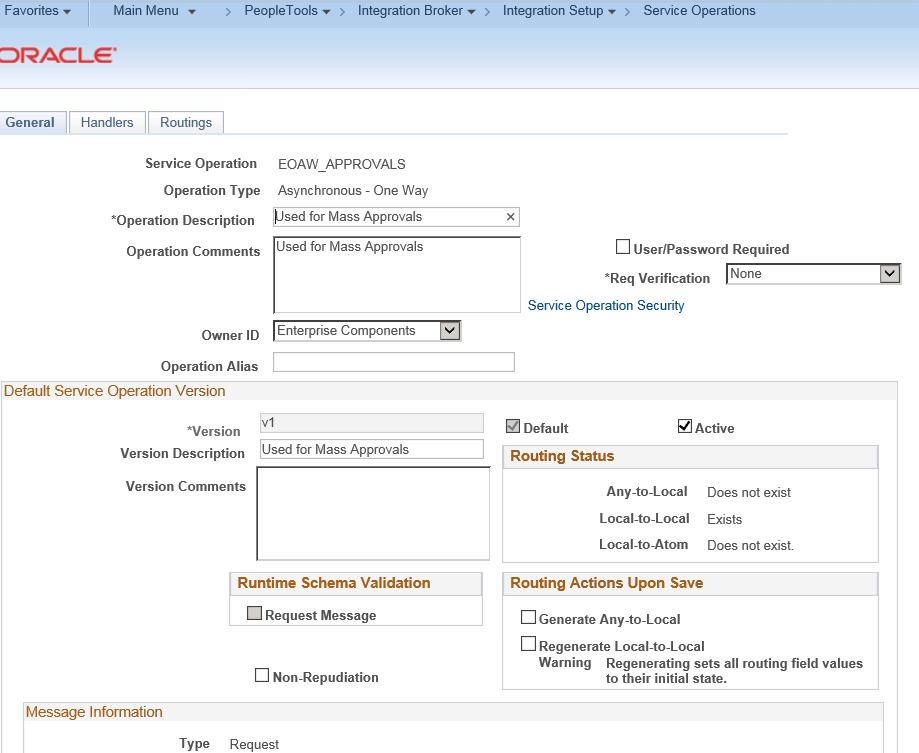Click the Routing Status section header
919x753 pixels.
pyautogui.click(x=562, y=456)
